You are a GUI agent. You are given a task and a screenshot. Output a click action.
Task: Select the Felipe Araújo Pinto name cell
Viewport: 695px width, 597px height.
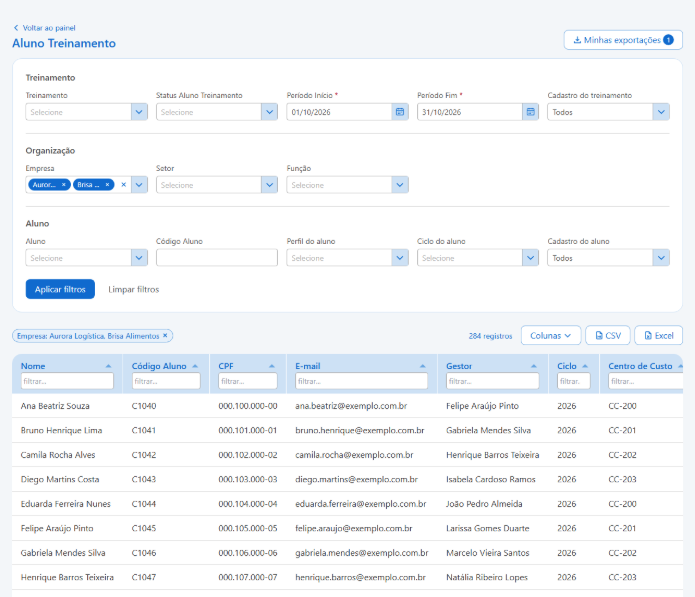57,528
